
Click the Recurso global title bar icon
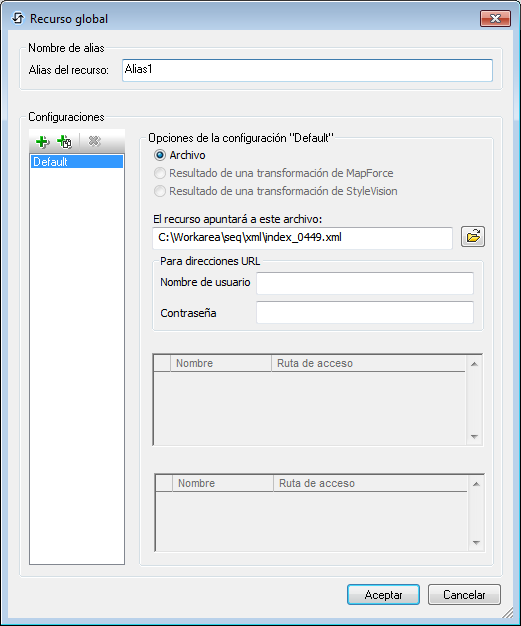click(x=18, y=18)
